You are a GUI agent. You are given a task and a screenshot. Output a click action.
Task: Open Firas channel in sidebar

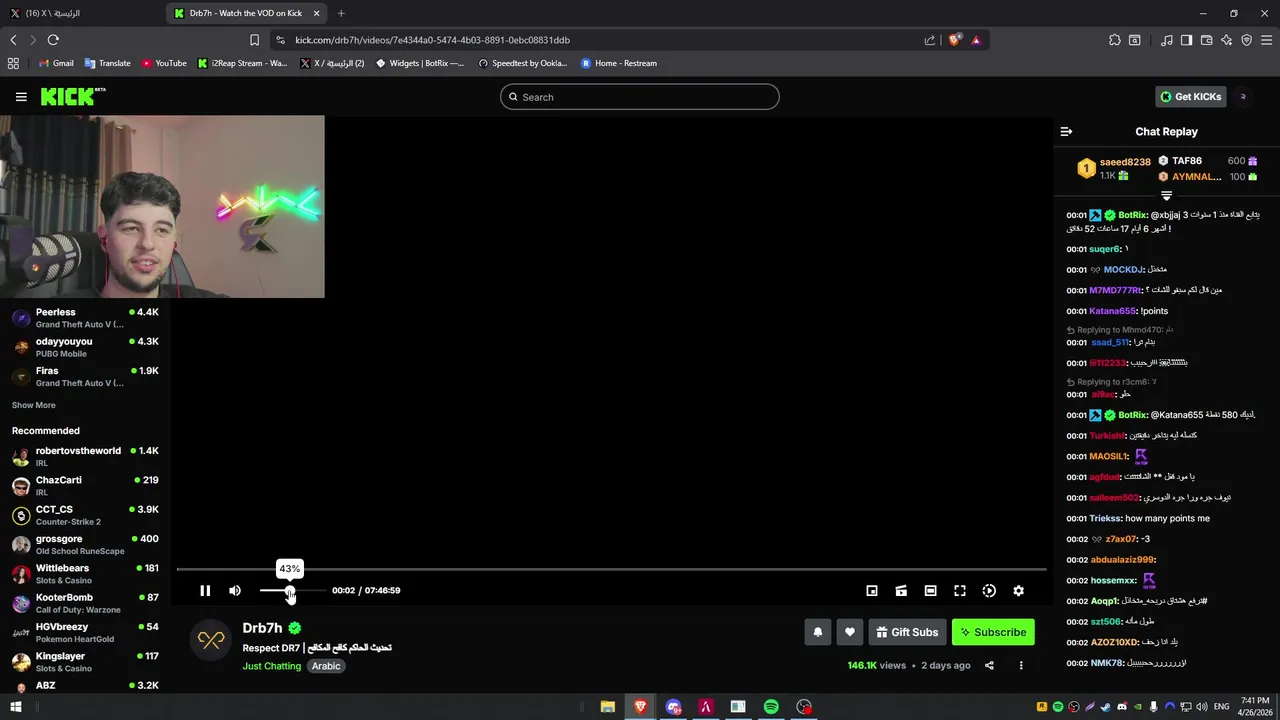[x=85, y=376]
